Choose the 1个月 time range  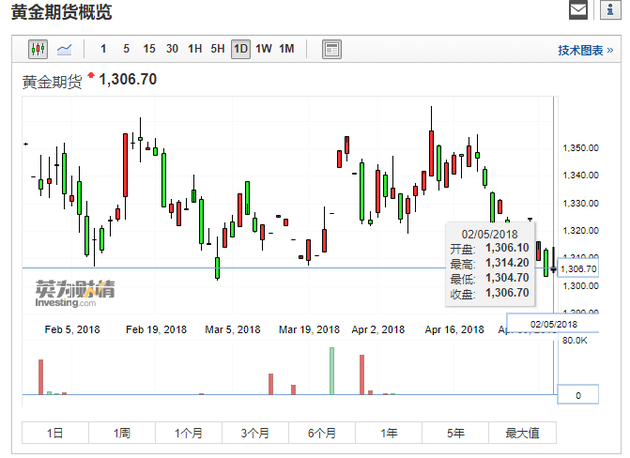(x=188, y=433)
